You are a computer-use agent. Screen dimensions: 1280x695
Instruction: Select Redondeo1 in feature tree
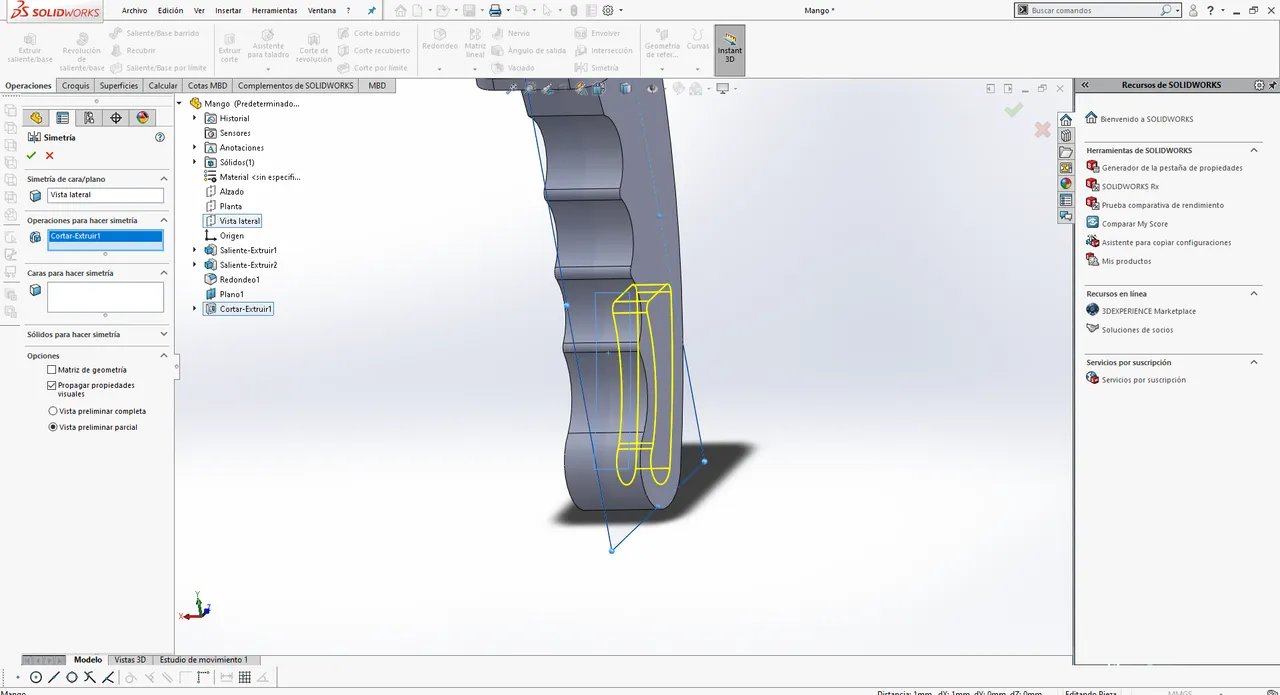[240, 280]
